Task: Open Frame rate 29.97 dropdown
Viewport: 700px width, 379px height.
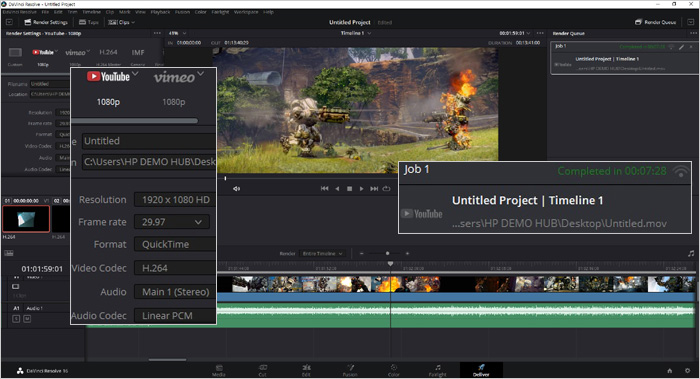Action: coord(172,222)
